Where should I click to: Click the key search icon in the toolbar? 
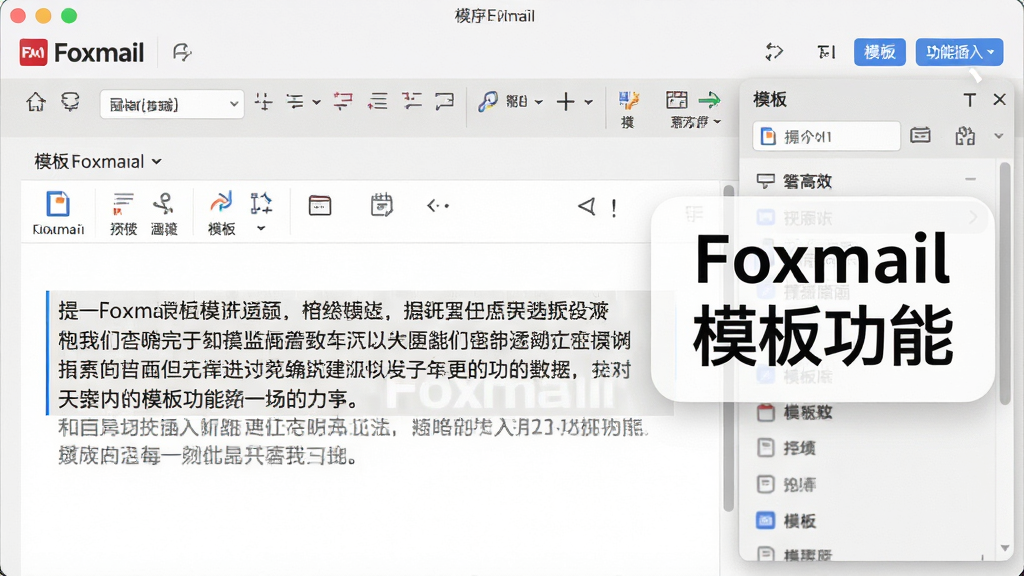pyautogui.click(x=487, y=101)
